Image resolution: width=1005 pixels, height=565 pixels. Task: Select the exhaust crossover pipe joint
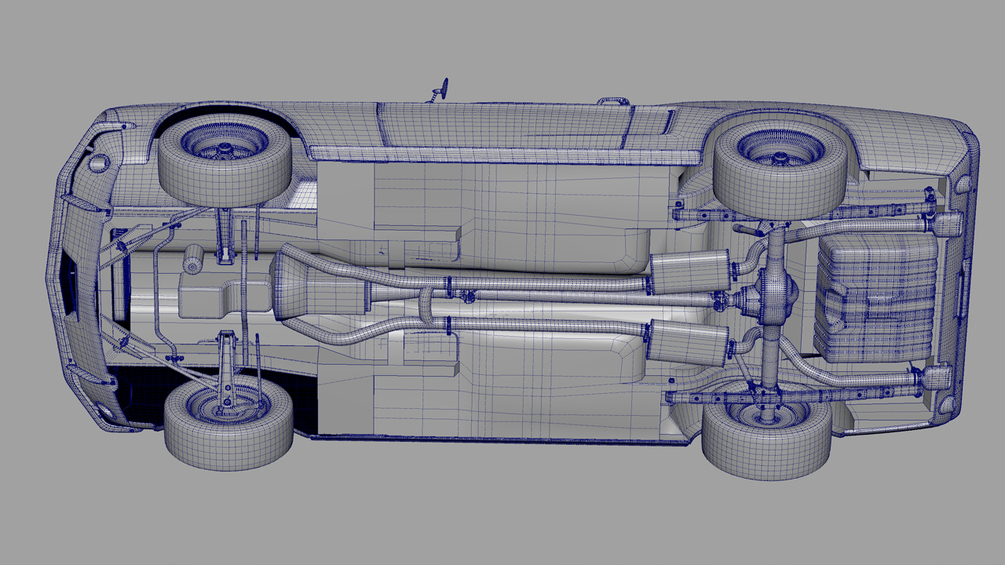pos(426,304)
